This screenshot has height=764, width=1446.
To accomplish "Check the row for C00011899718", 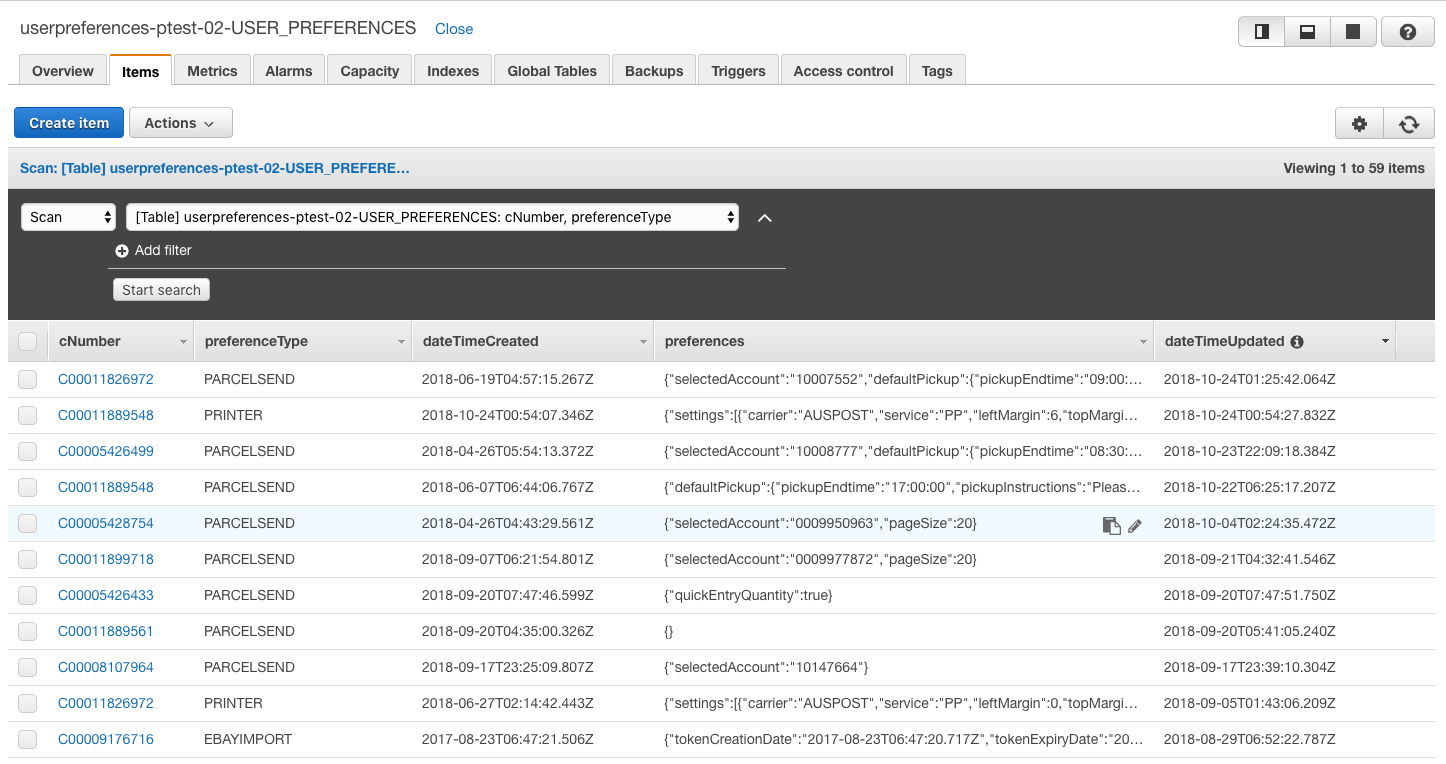I will (x=28, y=559).
